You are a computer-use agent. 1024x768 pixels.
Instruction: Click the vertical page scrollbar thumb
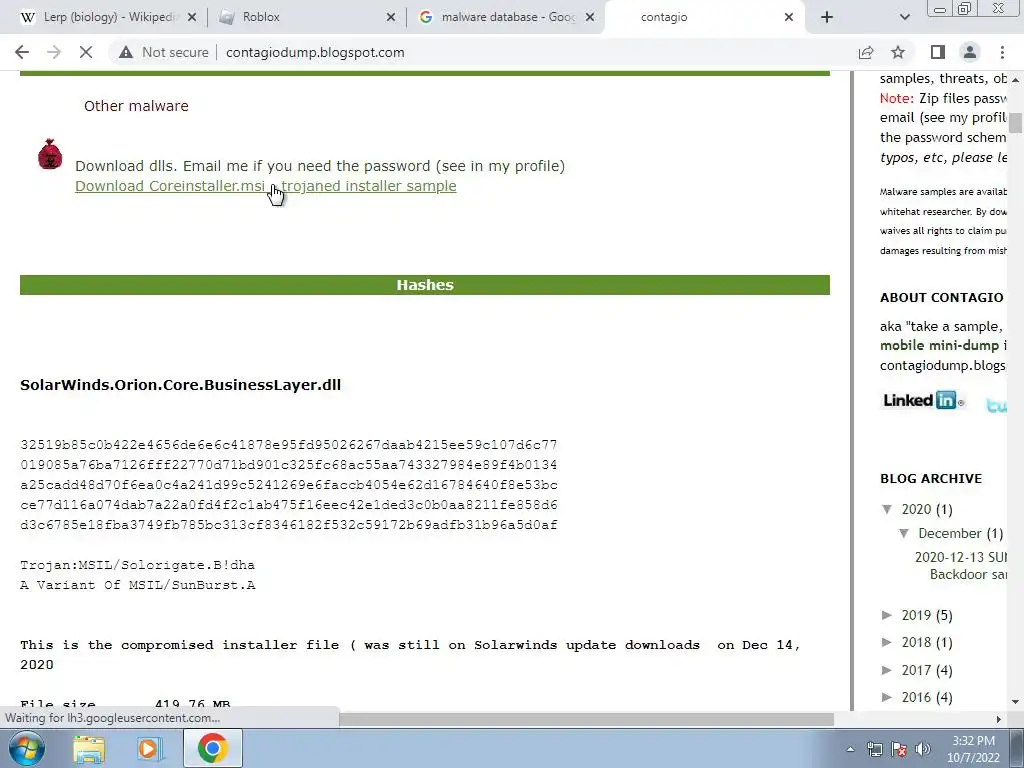tap(1016, 123)
